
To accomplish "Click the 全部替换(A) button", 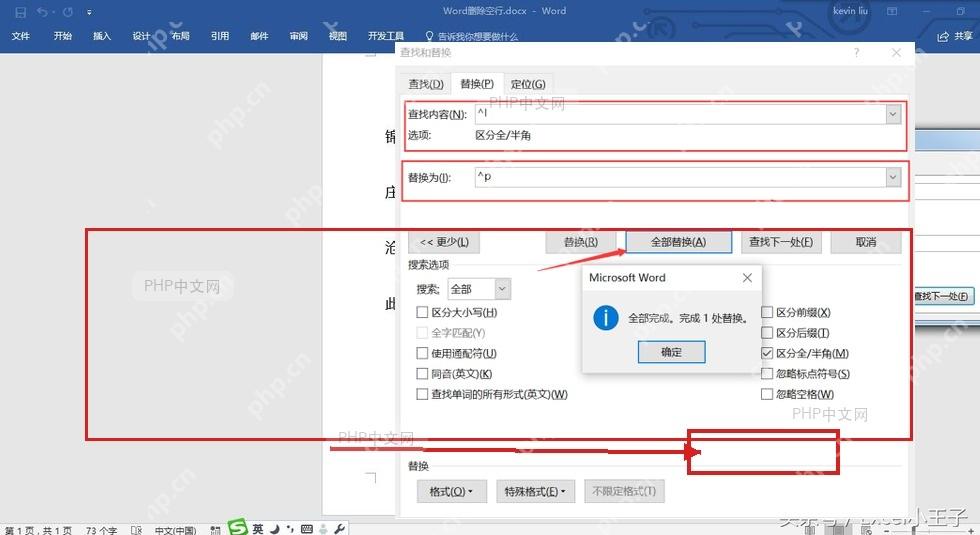I will coord(678,242).
